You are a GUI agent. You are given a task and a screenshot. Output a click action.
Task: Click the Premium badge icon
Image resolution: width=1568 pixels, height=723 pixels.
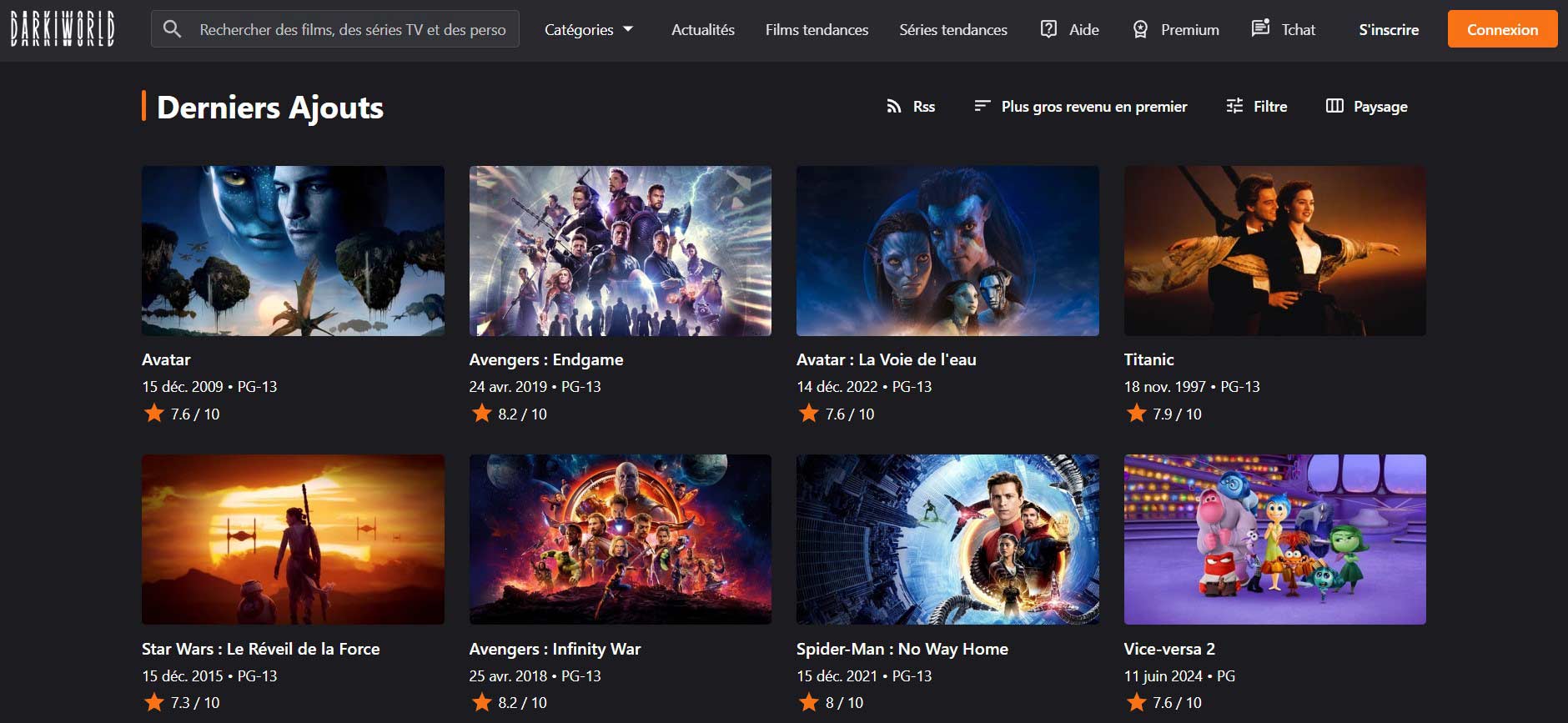coord(1140,29)
